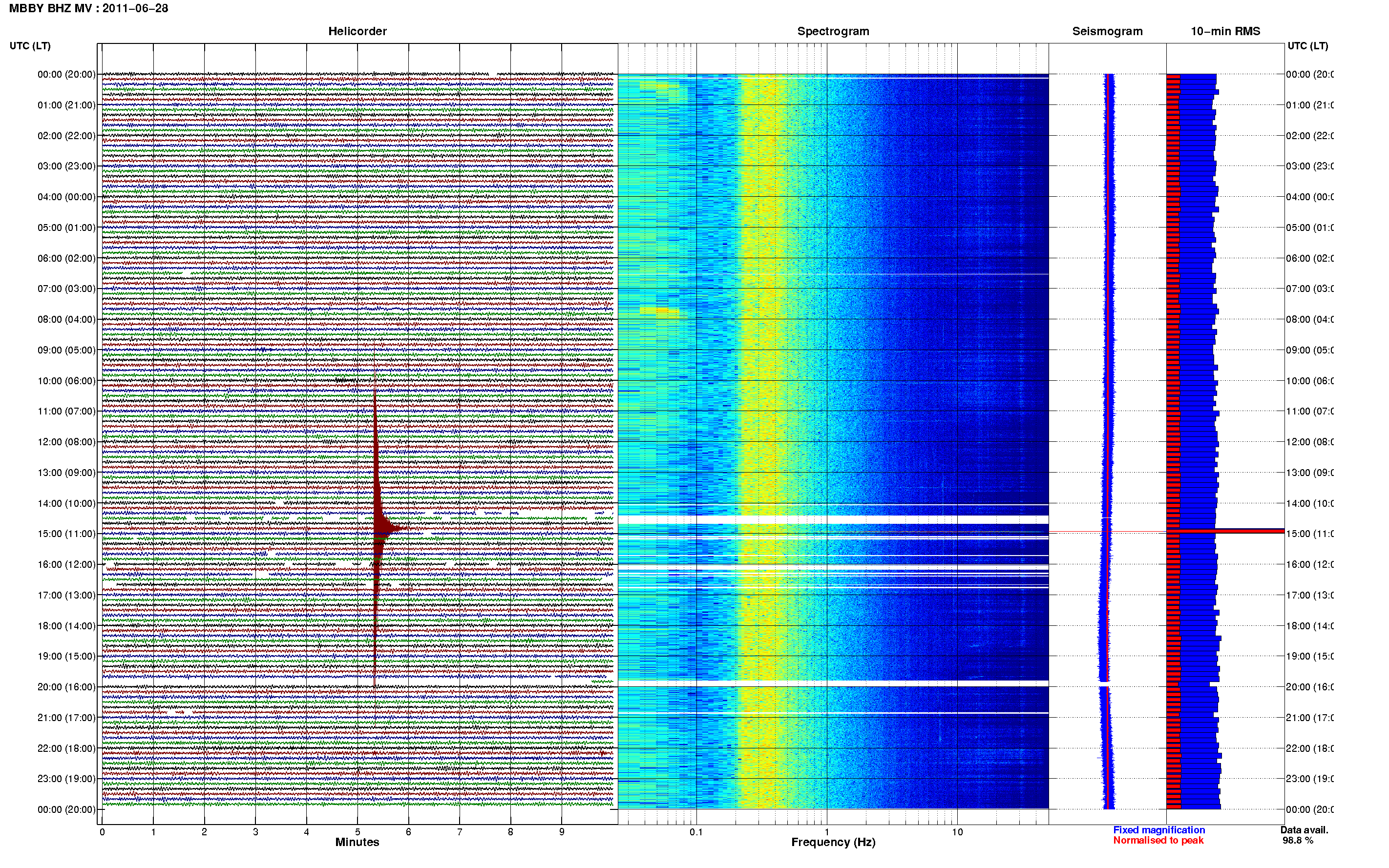
Task: Click the 'Seismogram' panel heading
Action: point(1107,32)
